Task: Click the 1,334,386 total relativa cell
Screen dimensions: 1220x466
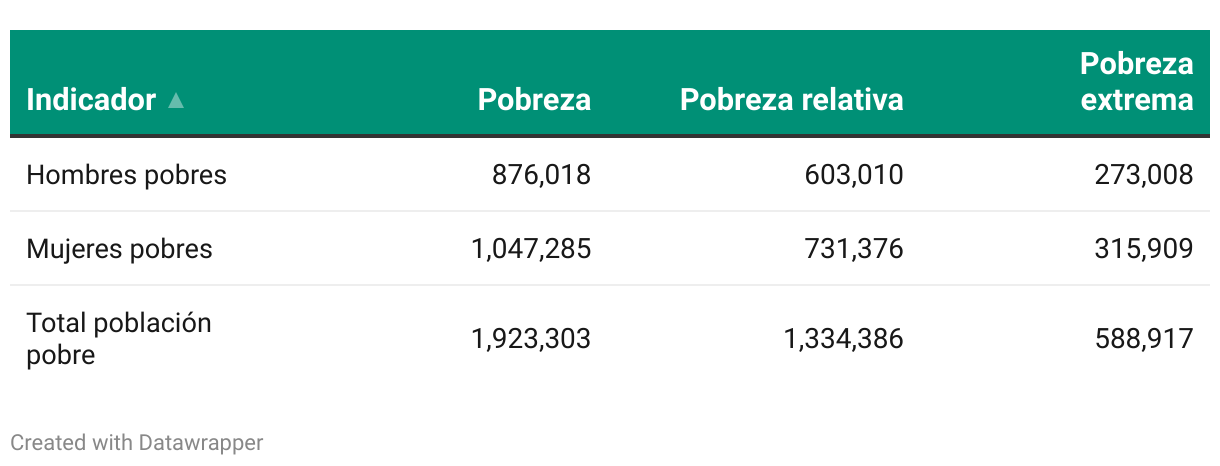Action: (x=843, y=339)
